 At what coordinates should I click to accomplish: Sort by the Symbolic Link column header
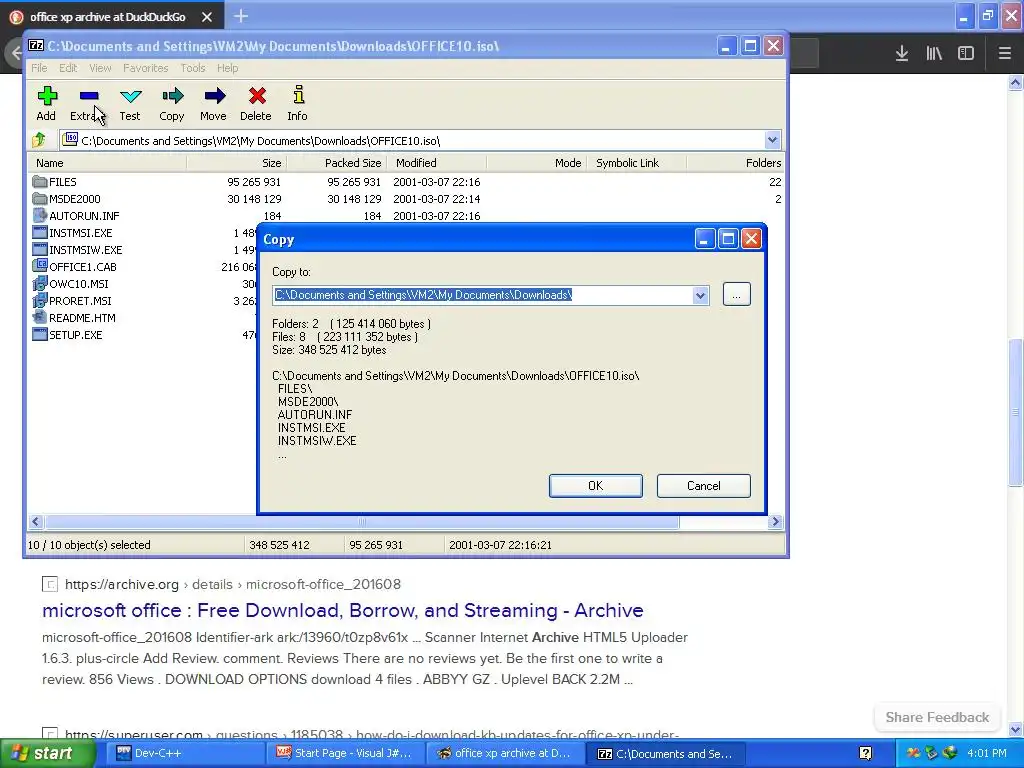click(x=637, y=163)
